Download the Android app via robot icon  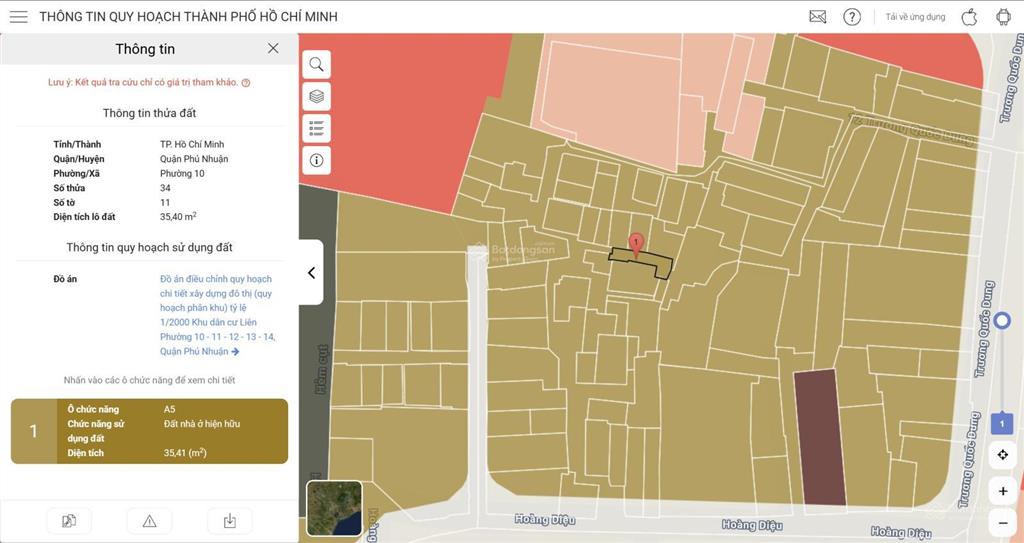[1003, 17]
